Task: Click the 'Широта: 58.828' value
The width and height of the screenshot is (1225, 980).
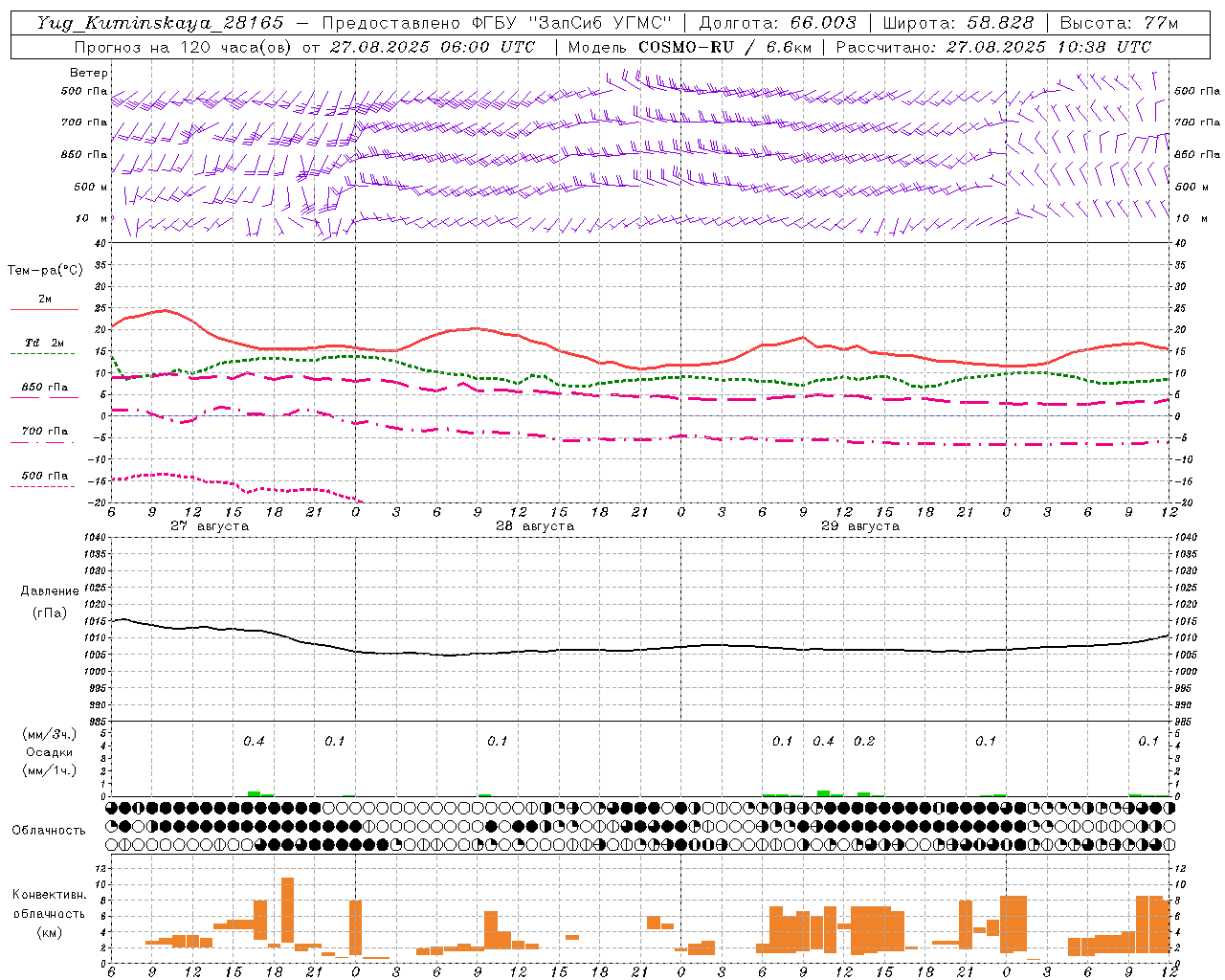Action: tap(958, 23)
